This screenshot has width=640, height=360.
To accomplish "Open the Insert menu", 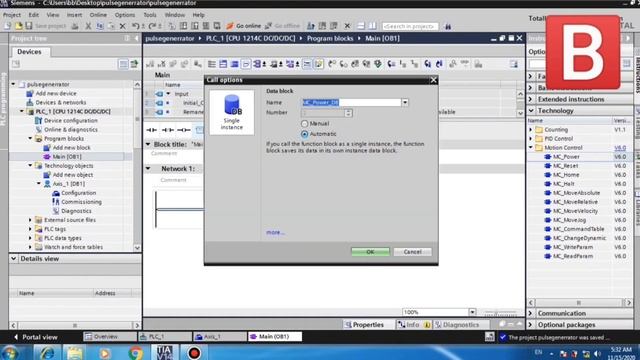I will pyautogui.click(x=74, y=15).
